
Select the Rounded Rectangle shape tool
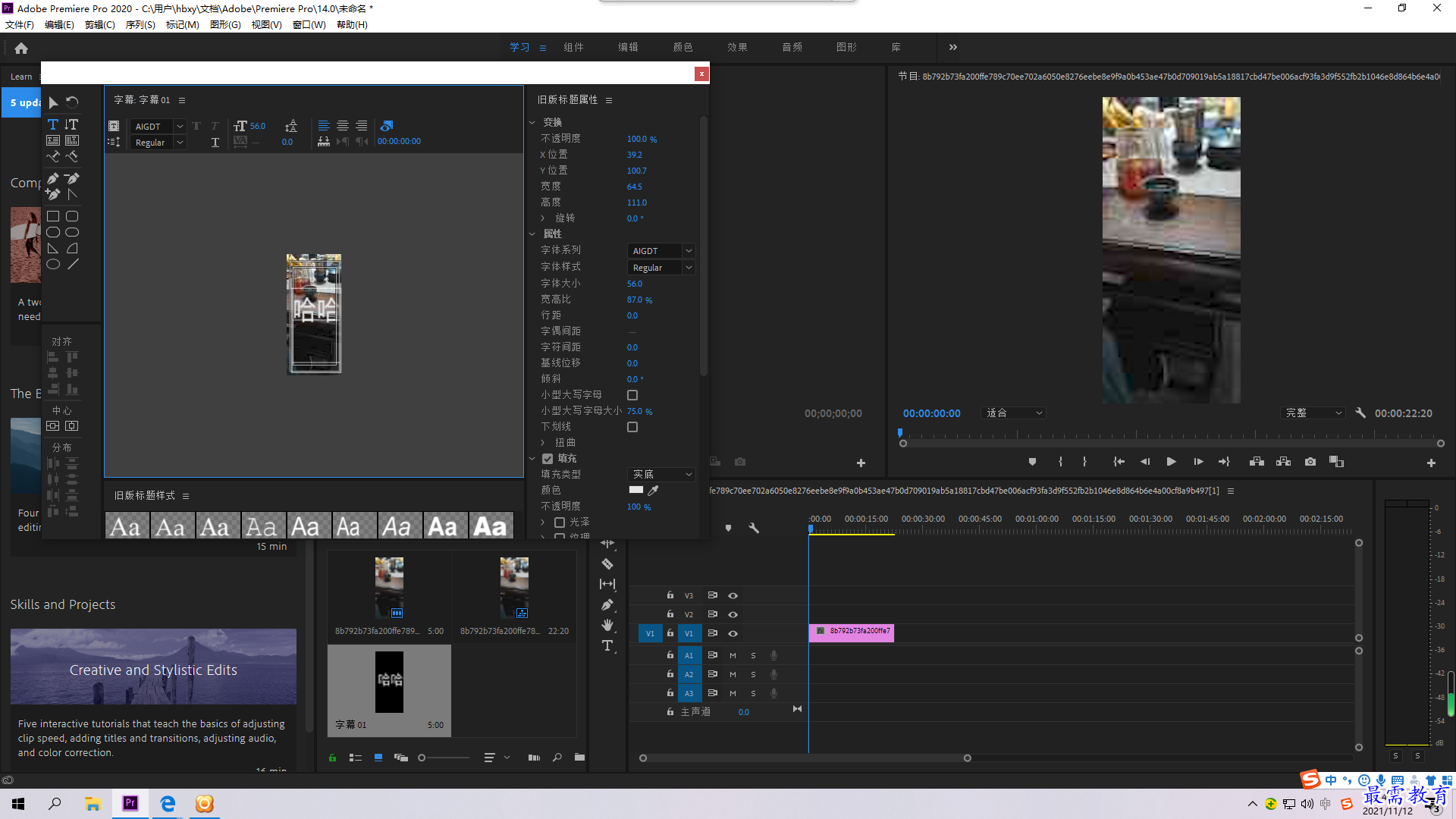[x=72, y=217]
